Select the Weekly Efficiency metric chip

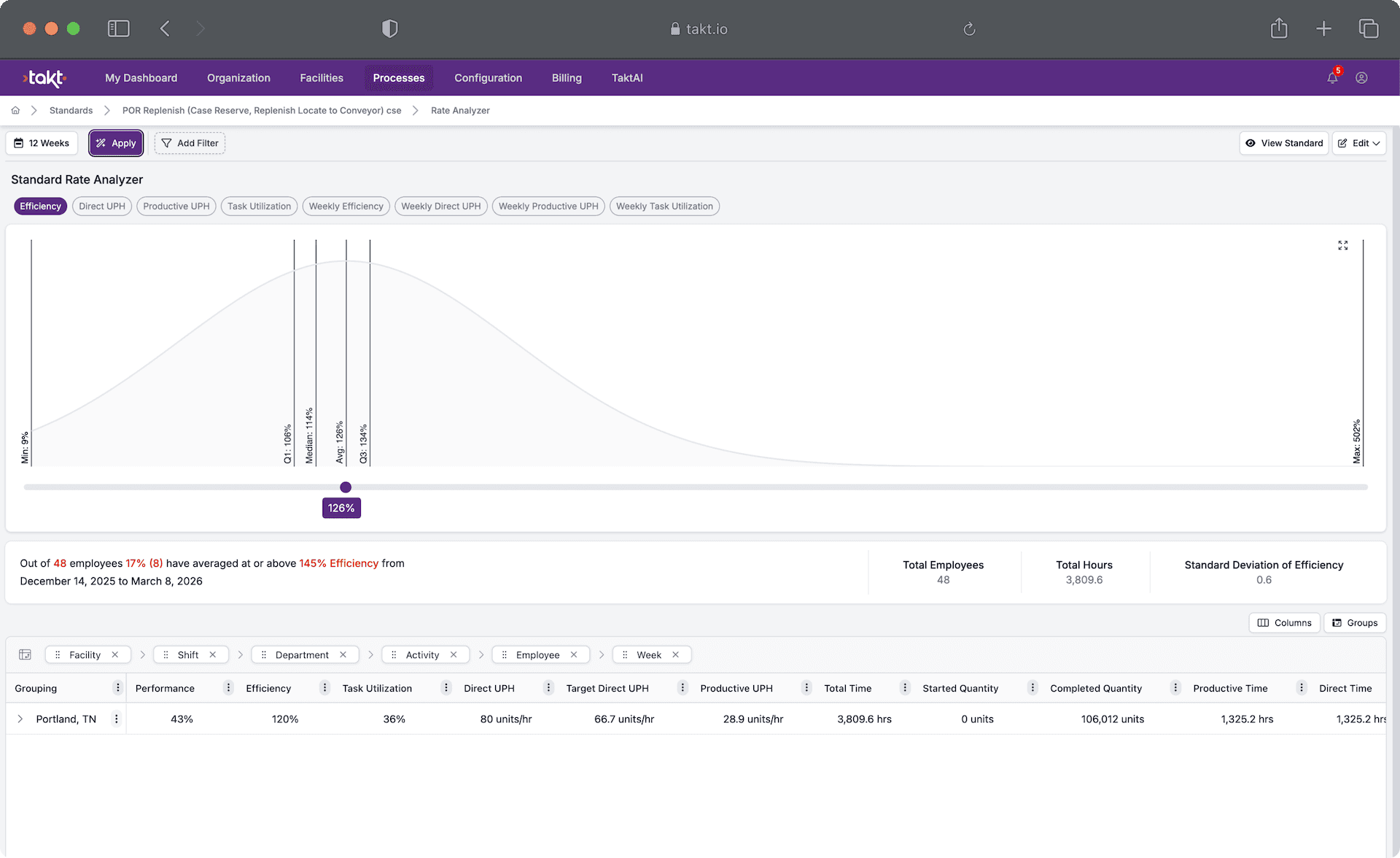346,206
